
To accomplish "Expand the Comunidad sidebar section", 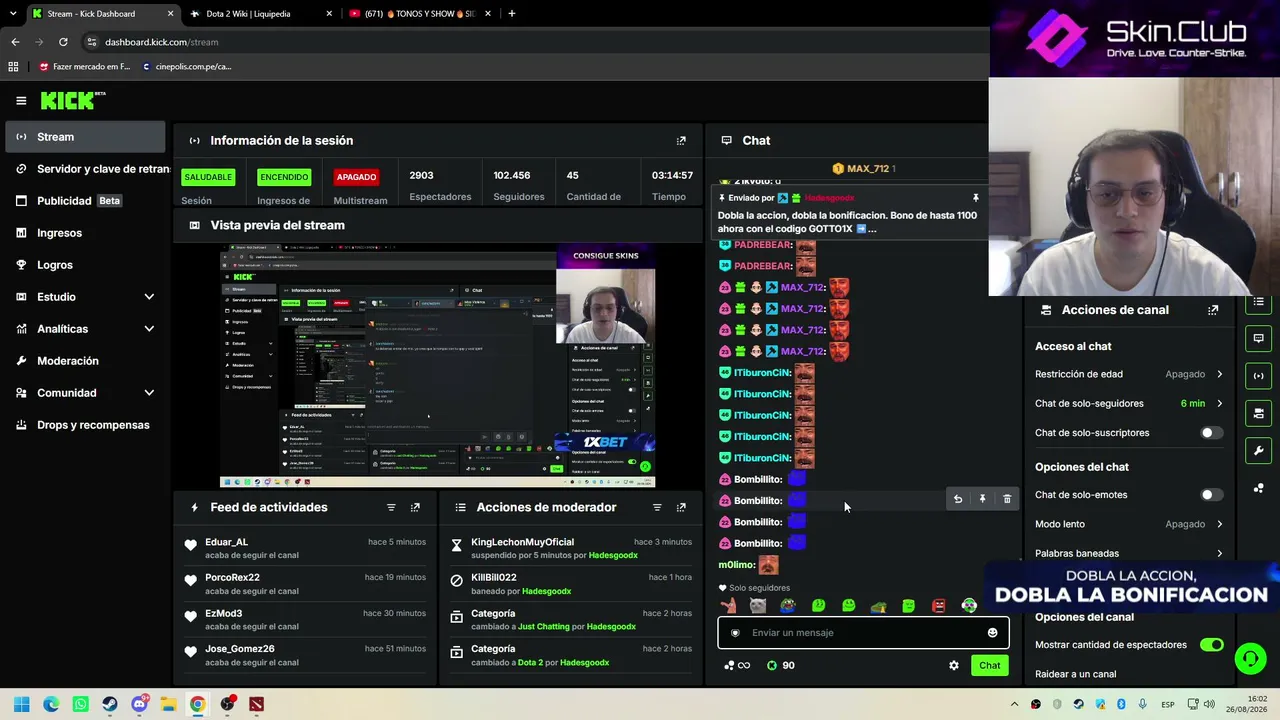I will (85, 393).
